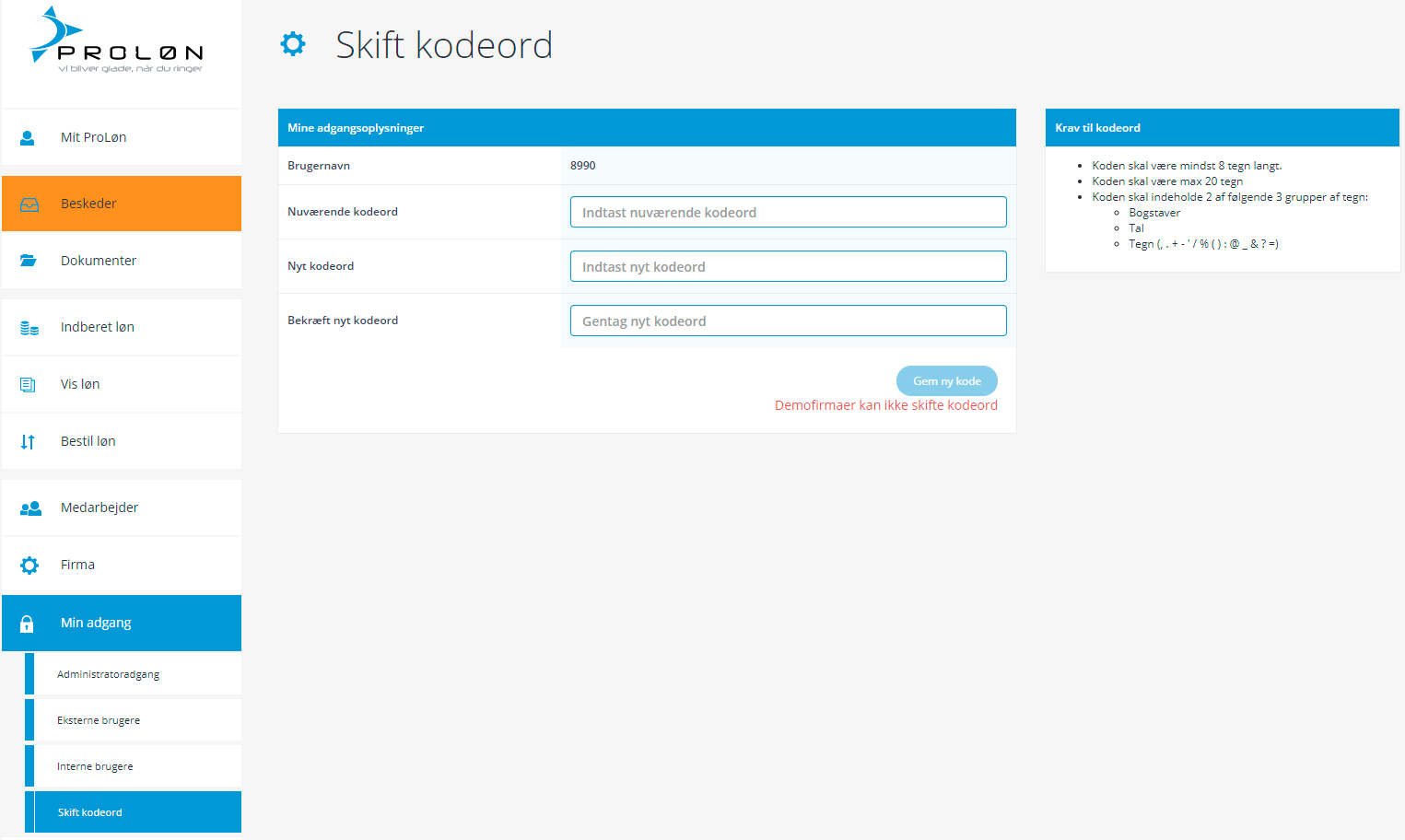The height and width of the screenshot is (840, 1405).
Task: Select the Skift kodeord submenu item
Action: [89, 812]
